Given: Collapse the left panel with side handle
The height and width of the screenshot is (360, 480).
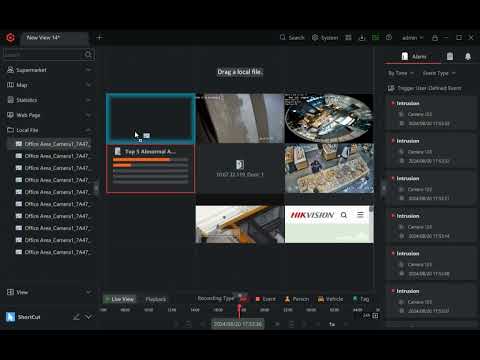Looking at the screenshot, I should point(96,188).
